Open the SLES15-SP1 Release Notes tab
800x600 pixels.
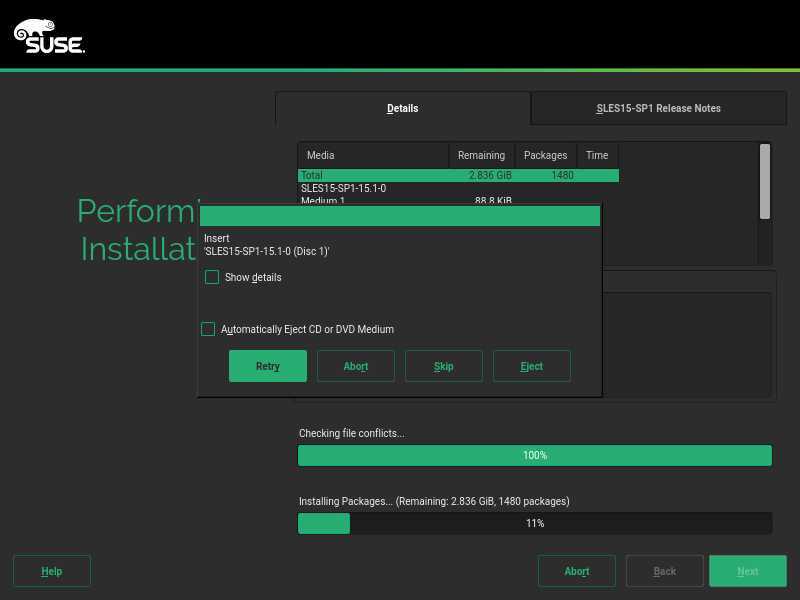tap(658, 108)
